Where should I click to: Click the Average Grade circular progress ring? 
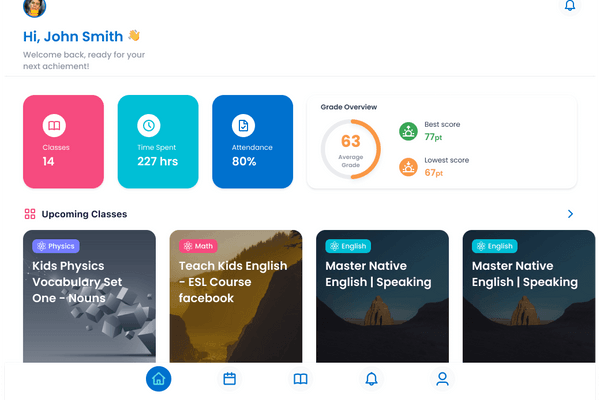(x=351, y=149)
